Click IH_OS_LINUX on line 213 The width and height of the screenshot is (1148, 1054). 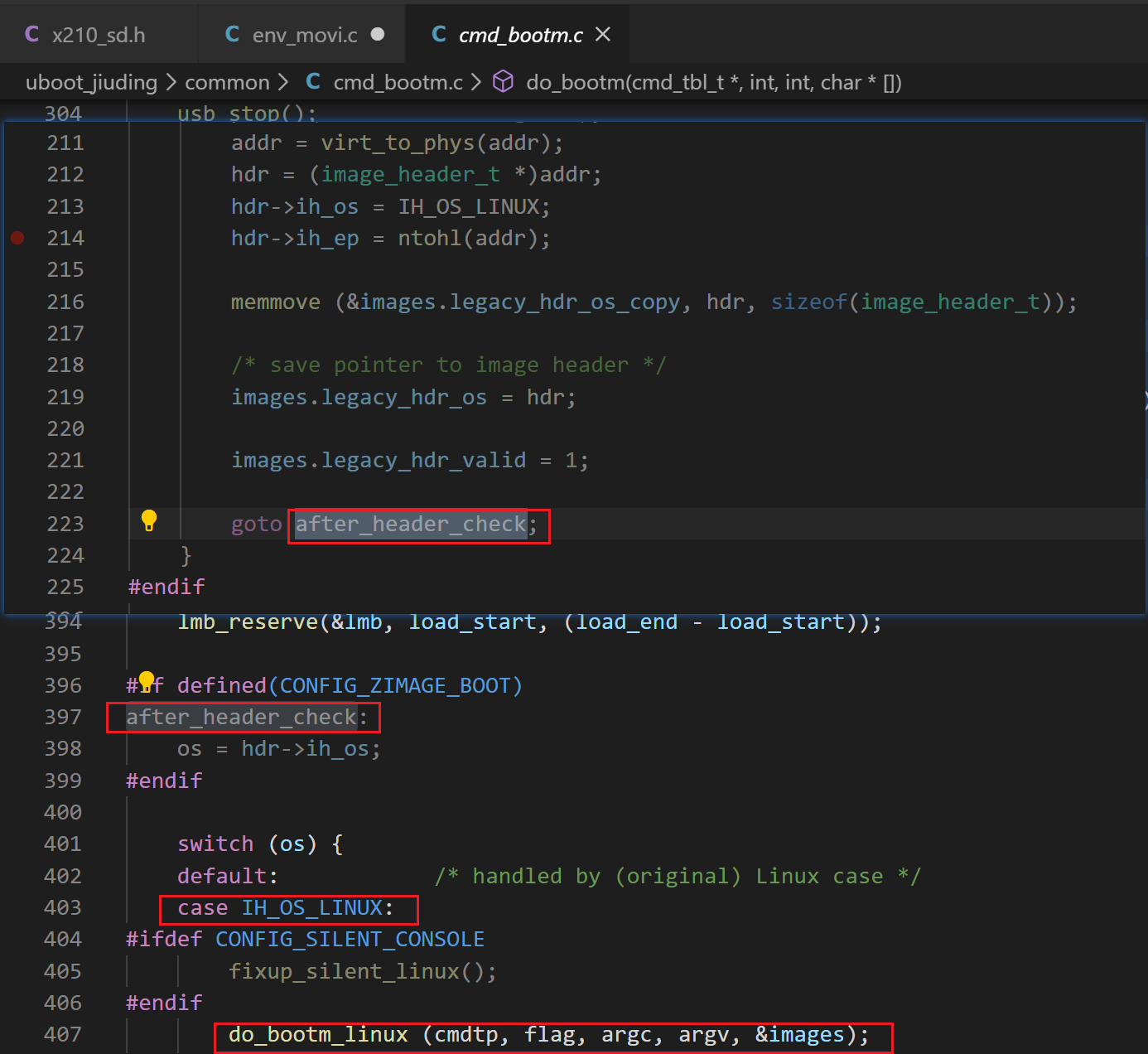click(469, 207)
